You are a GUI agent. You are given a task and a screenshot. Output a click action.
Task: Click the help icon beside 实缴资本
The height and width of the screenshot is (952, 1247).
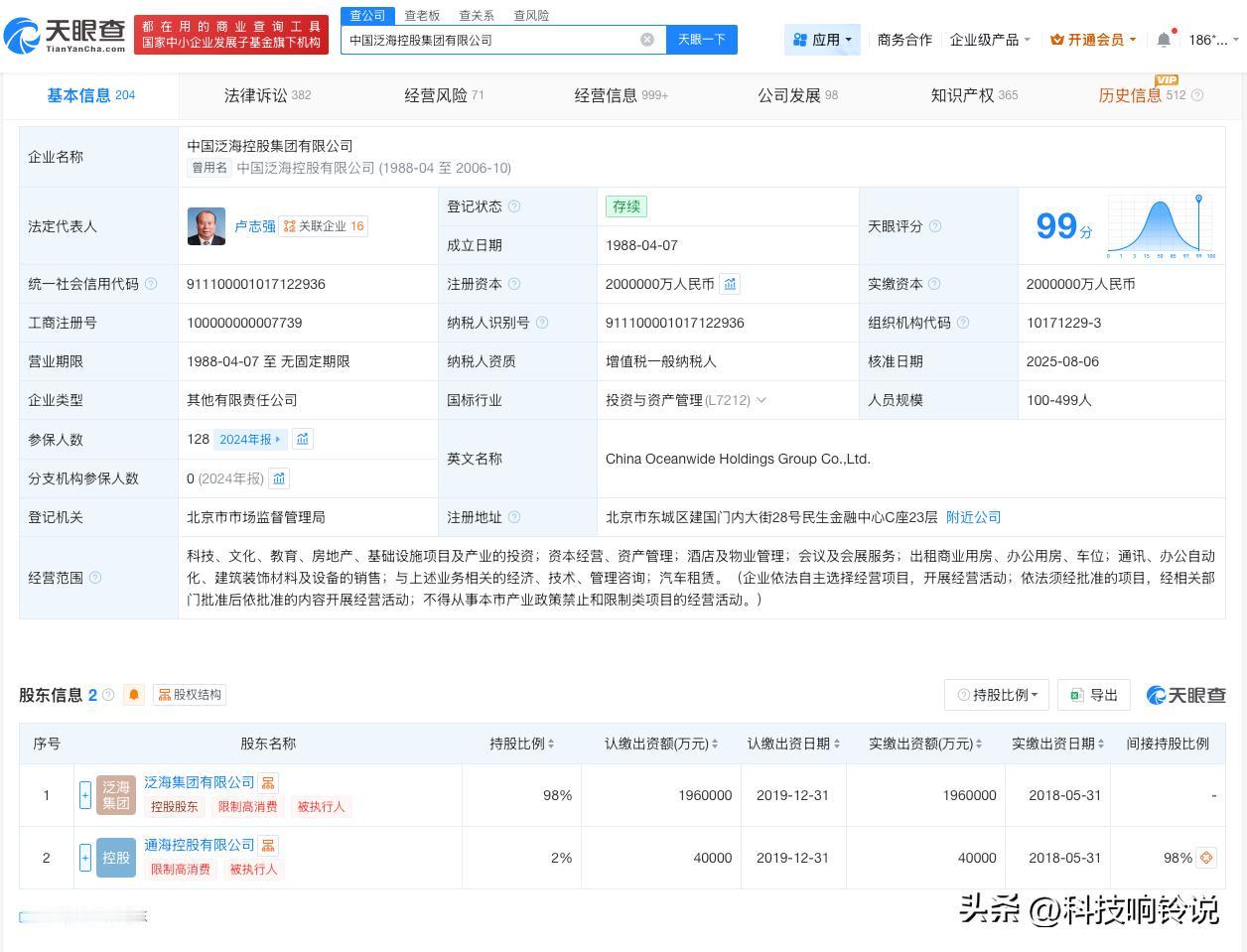[935, 284]
